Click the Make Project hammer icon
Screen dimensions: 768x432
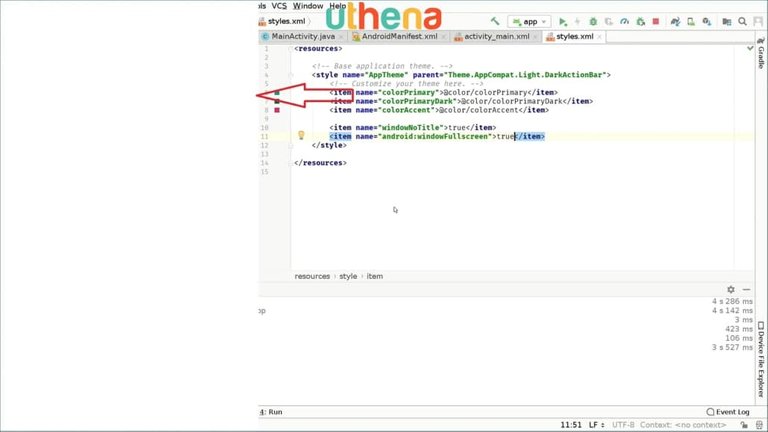tap(495, 22)
